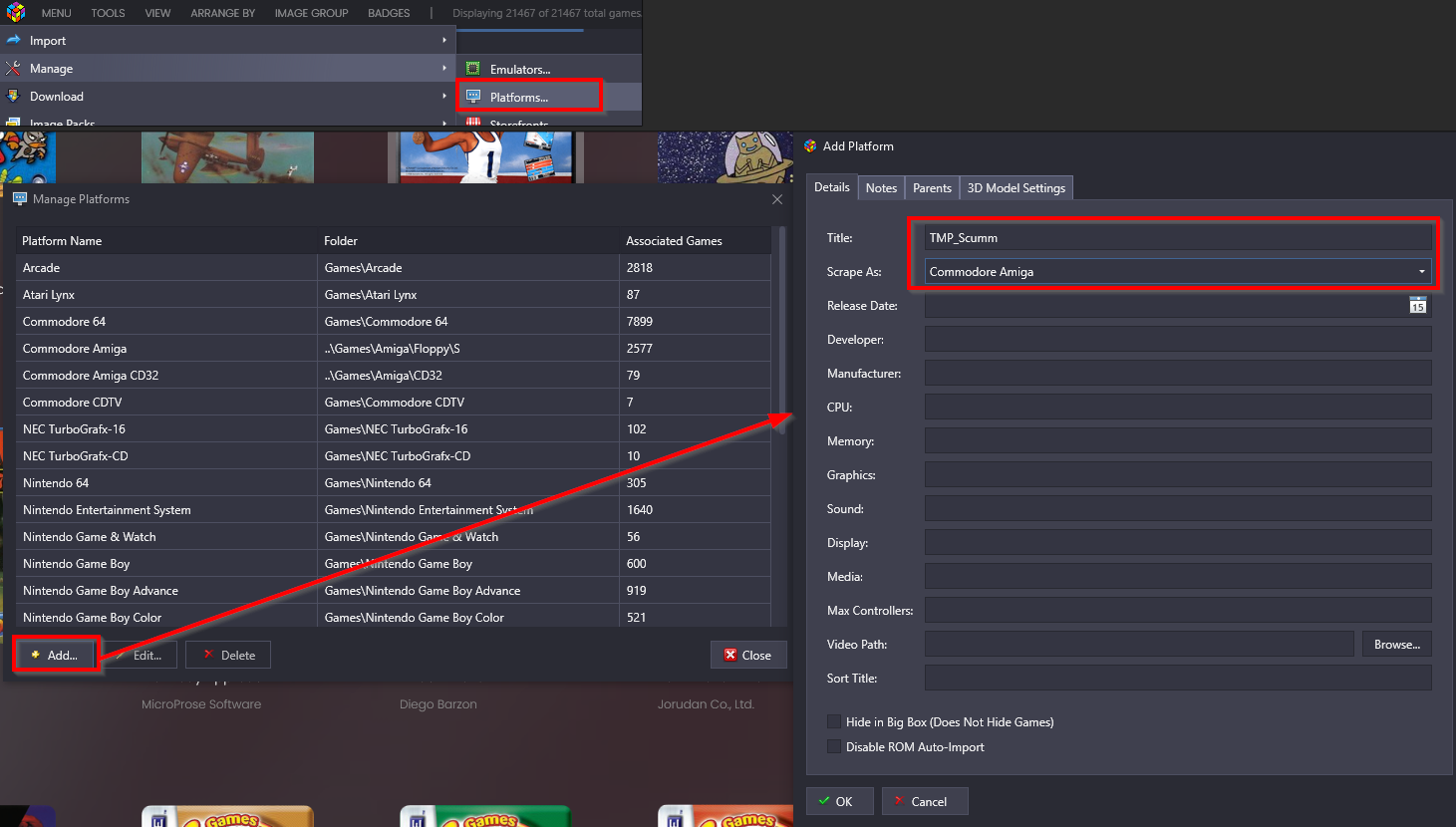This screenshot has height=827, width=1456.
Task: Select Nintendo Game Boy Advance row
Action: click(x=394, y=590)
